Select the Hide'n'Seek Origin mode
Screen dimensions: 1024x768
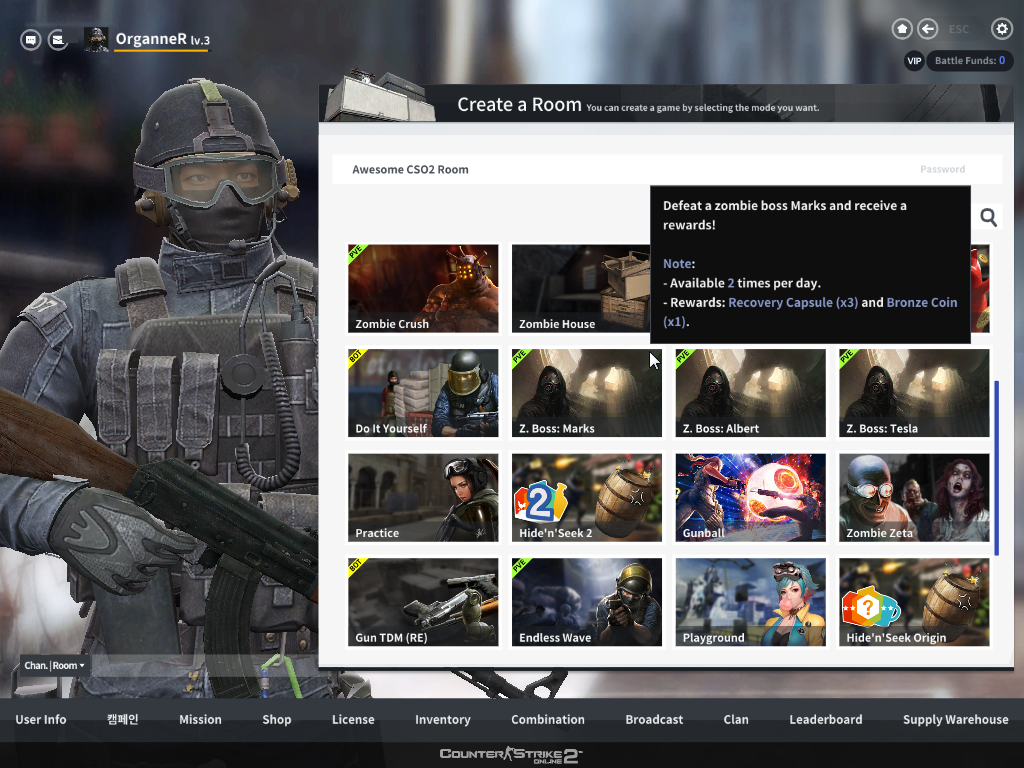(914, 602)
